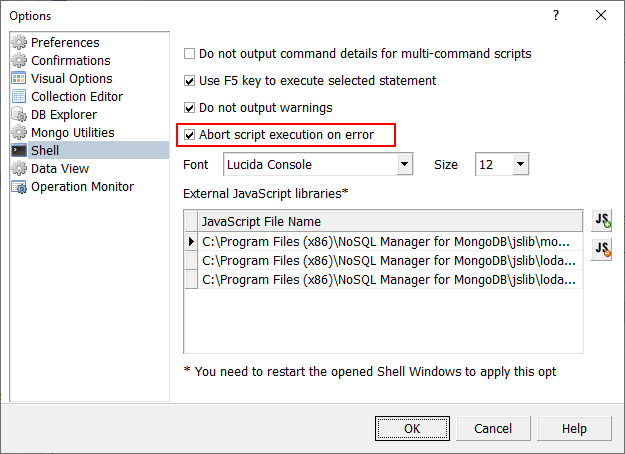Click the 'JavaScript File Name' column header
This screenshot has height=454, width=625.
(390, 221)
